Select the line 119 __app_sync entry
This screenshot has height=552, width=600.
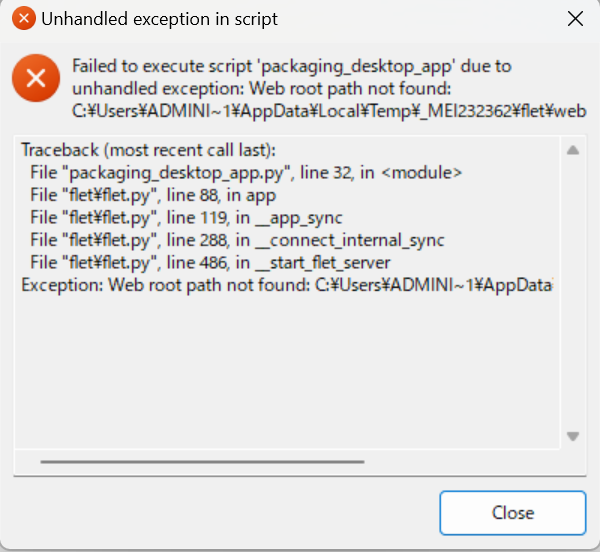(x=186, y=217)
